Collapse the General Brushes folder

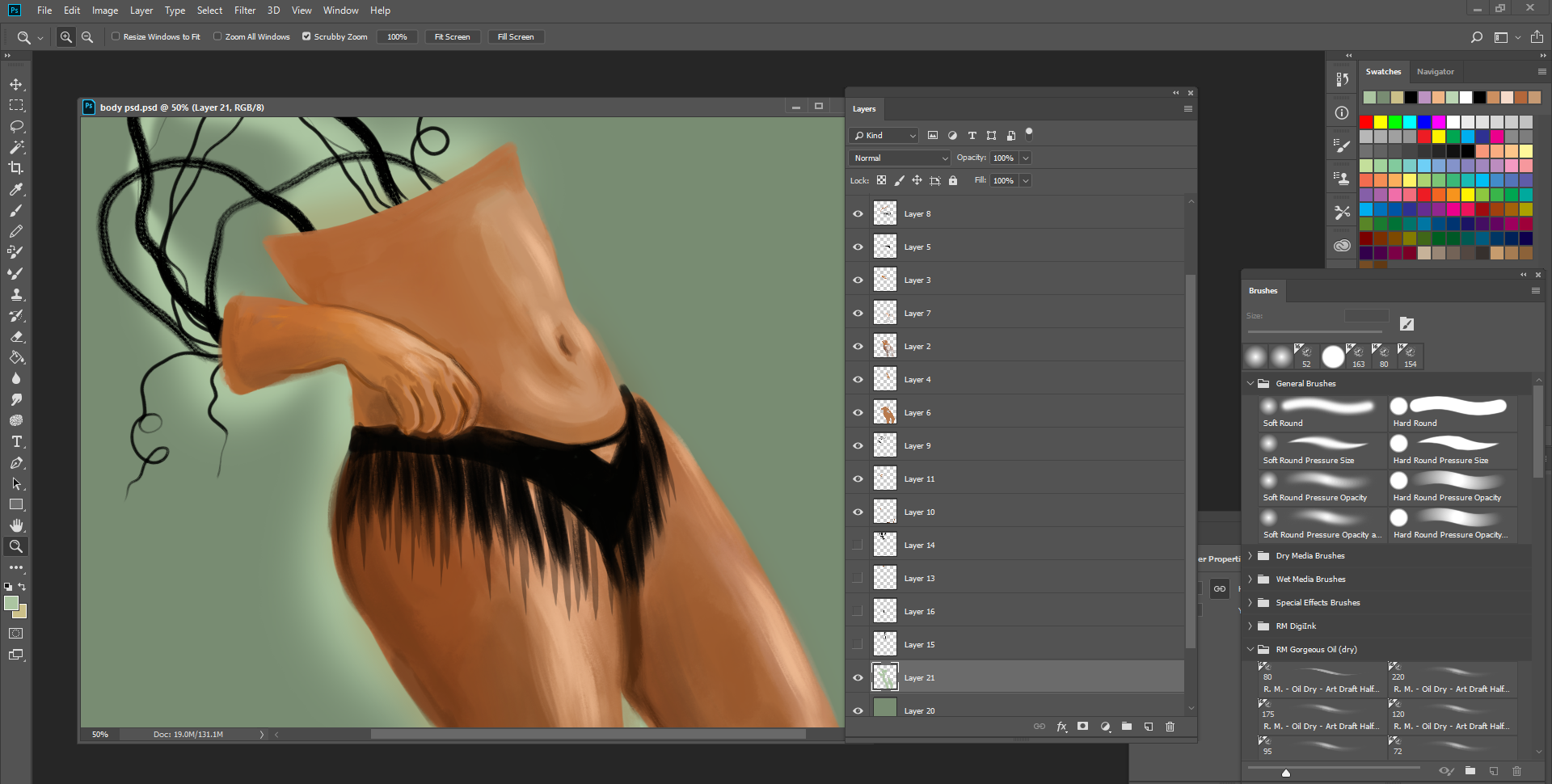click(x=1250, y=384)
